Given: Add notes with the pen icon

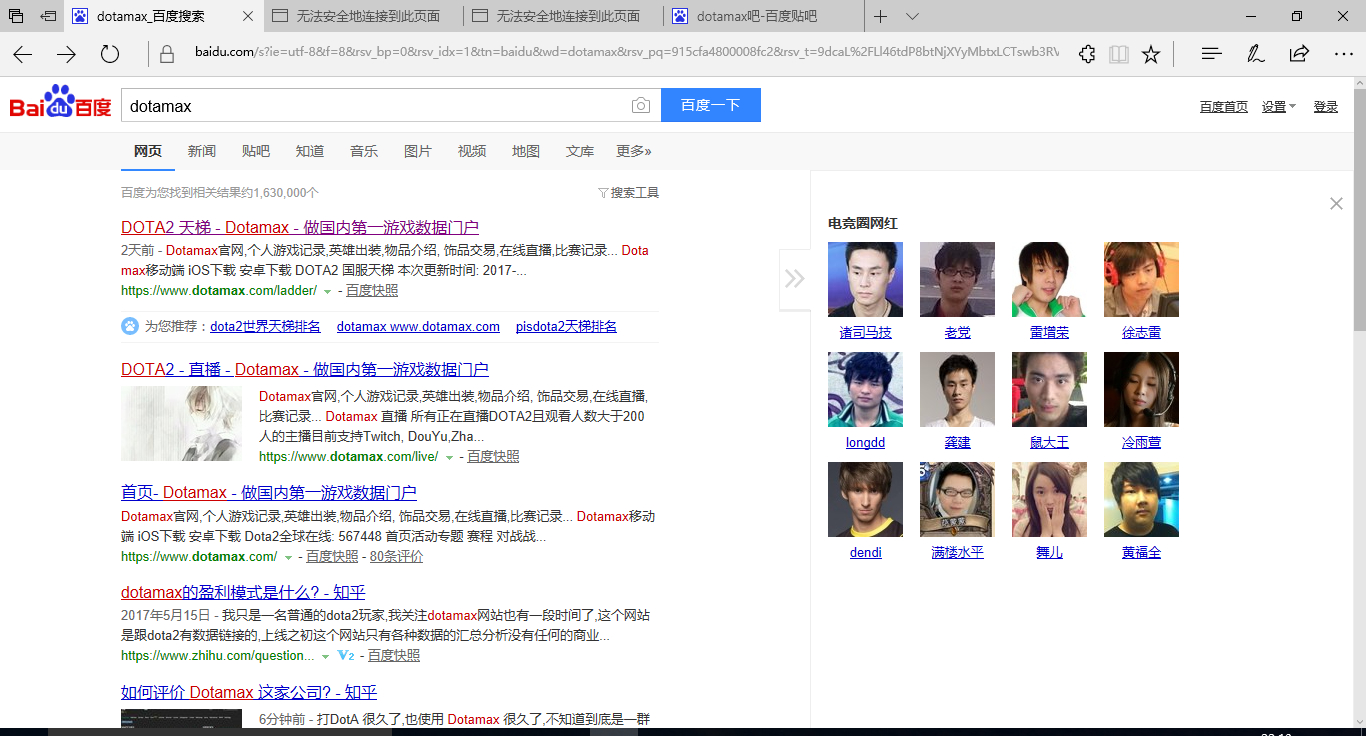Looking at the screenshot, I should tap(1255, 54).
